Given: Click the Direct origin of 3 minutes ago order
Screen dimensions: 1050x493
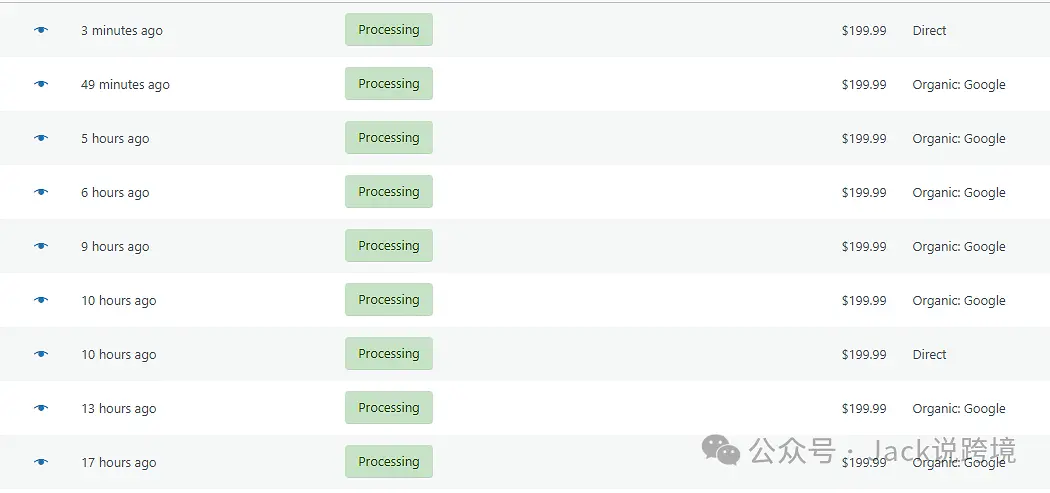Looking at the screenshot, I should point(929,31).
